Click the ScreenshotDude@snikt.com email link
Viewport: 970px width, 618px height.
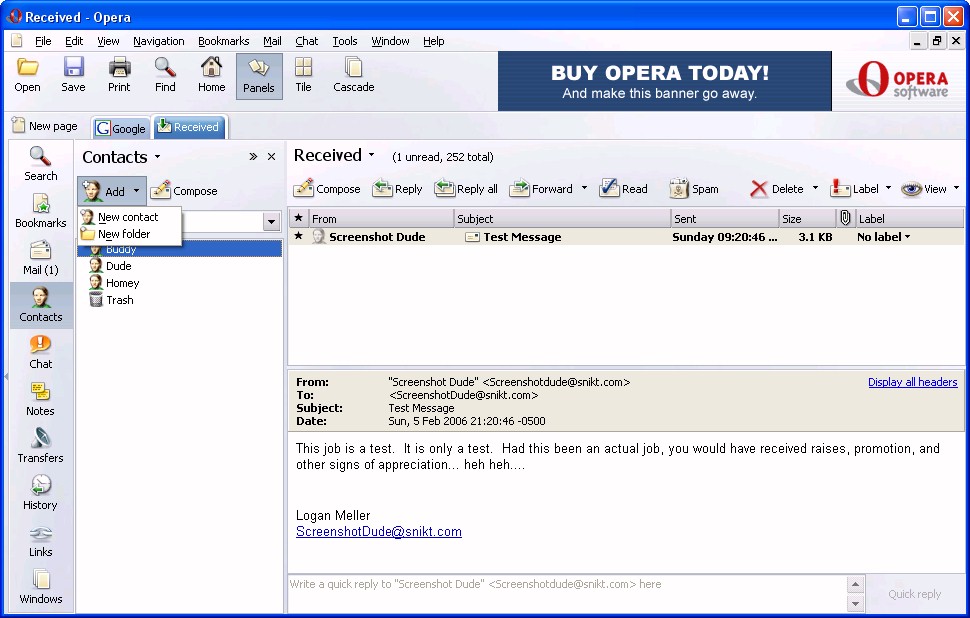pyautogui.click(x=378, y=532)
